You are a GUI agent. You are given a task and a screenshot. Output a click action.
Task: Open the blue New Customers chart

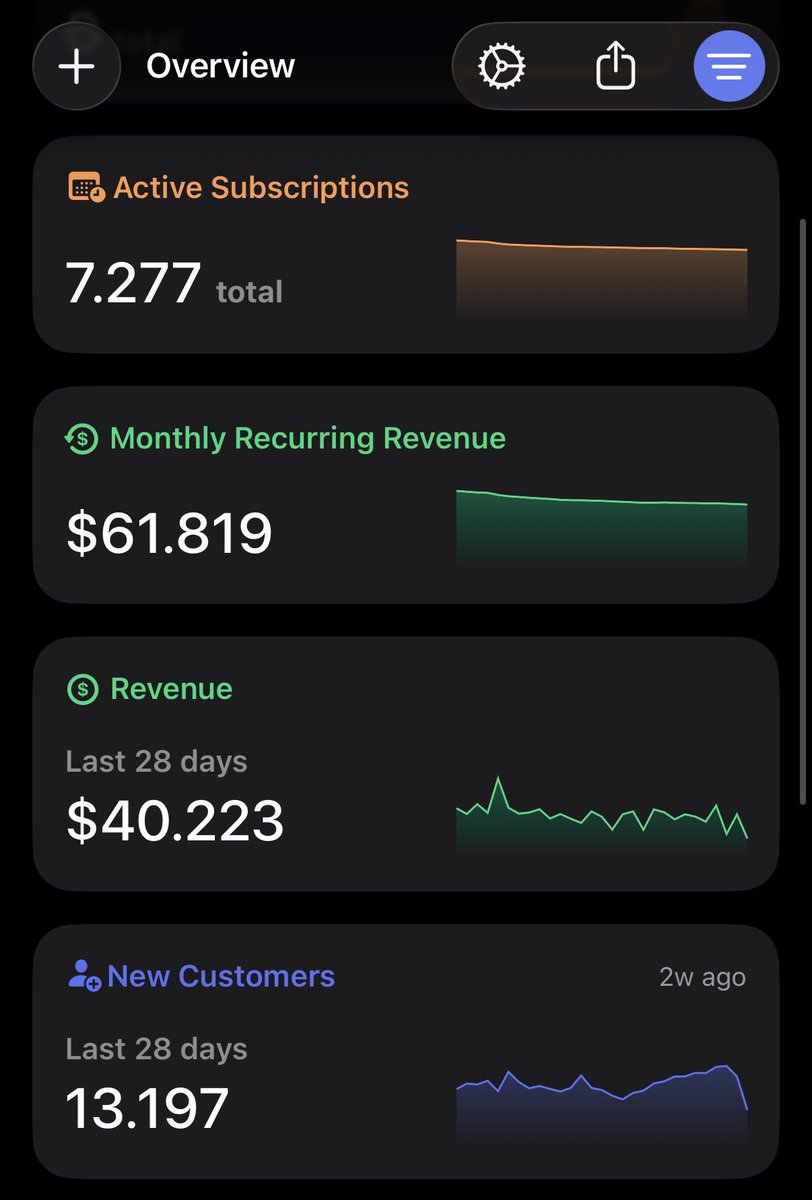[602, 1104]
